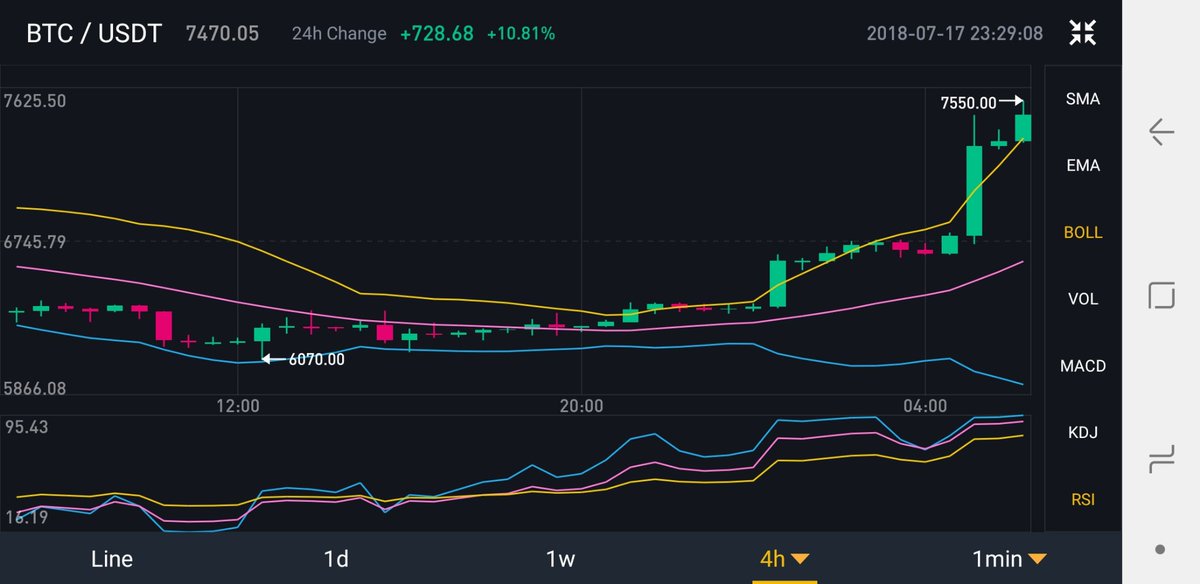The image size is (1200, 584).
Task: Tap the Android home square button
Action: (x=1161, y=296)
